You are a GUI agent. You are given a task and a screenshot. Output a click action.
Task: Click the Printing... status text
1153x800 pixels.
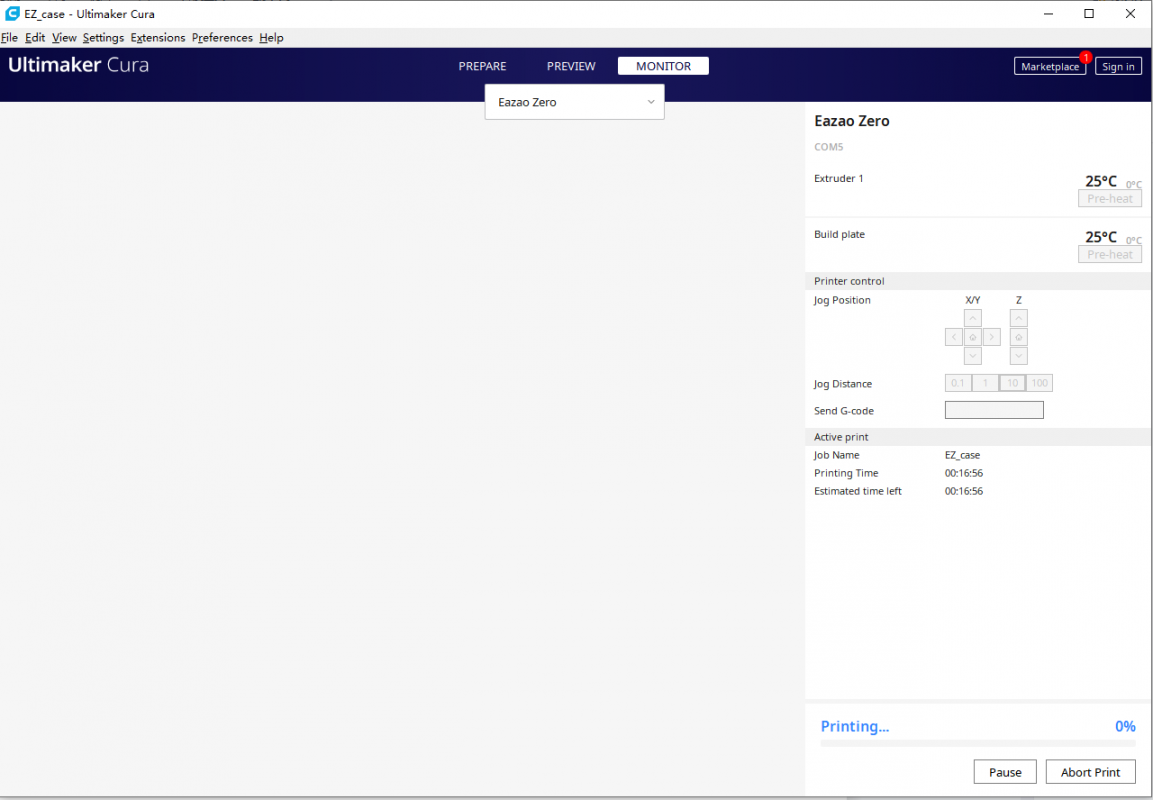pyautogui.click(x=854, y=726)
